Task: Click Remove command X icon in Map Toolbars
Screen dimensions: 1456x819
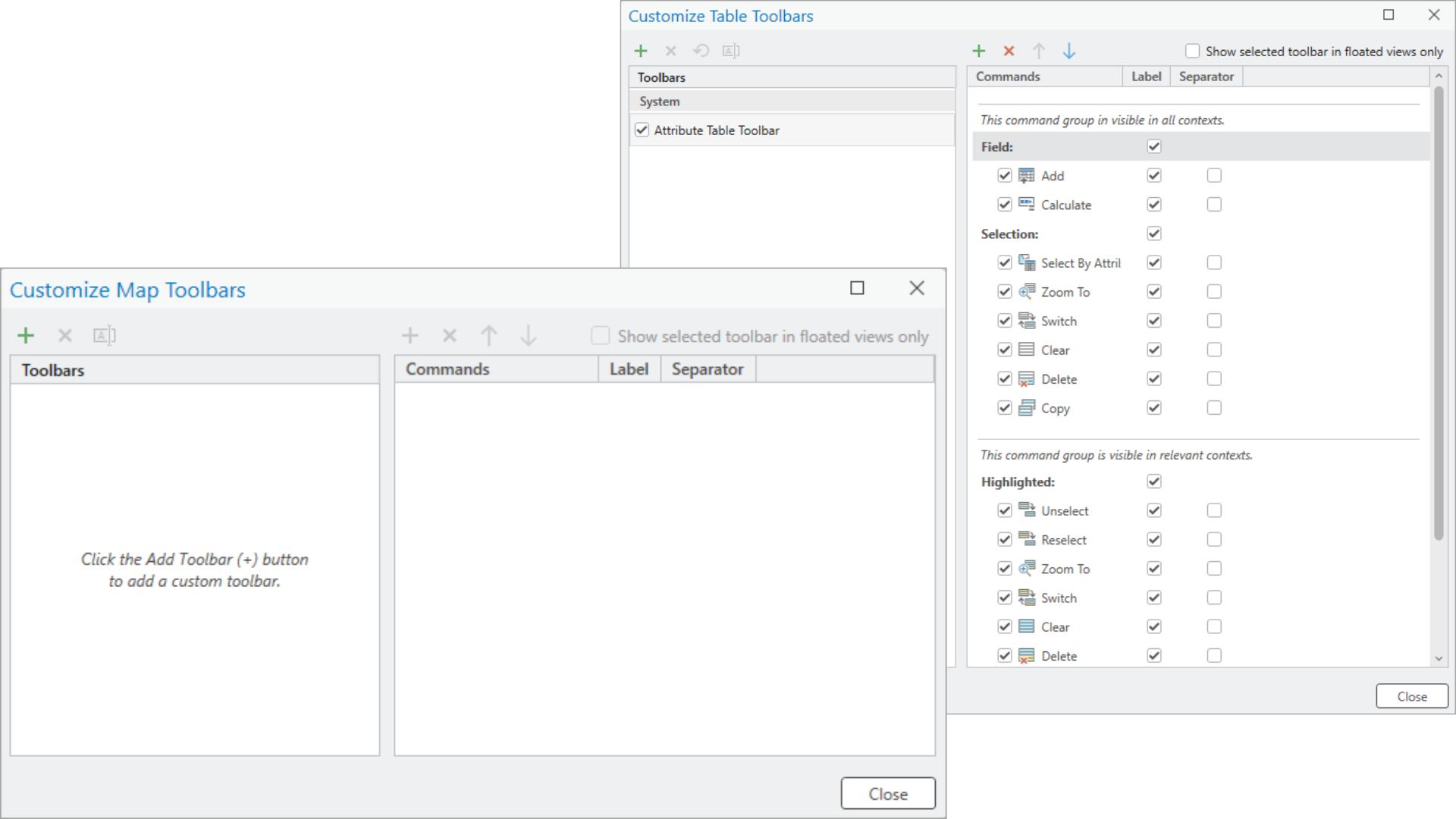Action: pyautogui.click(x=450, y=335)
